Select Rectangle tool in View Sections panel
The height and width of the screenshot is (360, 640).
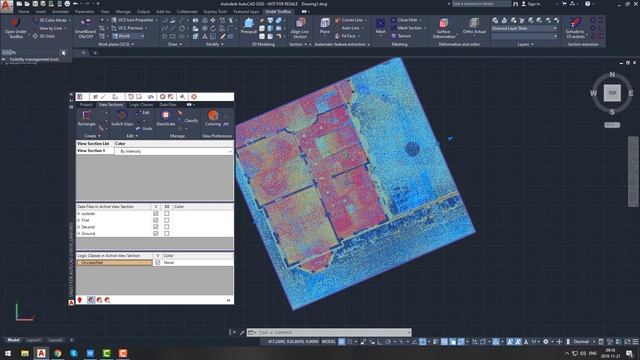click(x=87, y=118)
